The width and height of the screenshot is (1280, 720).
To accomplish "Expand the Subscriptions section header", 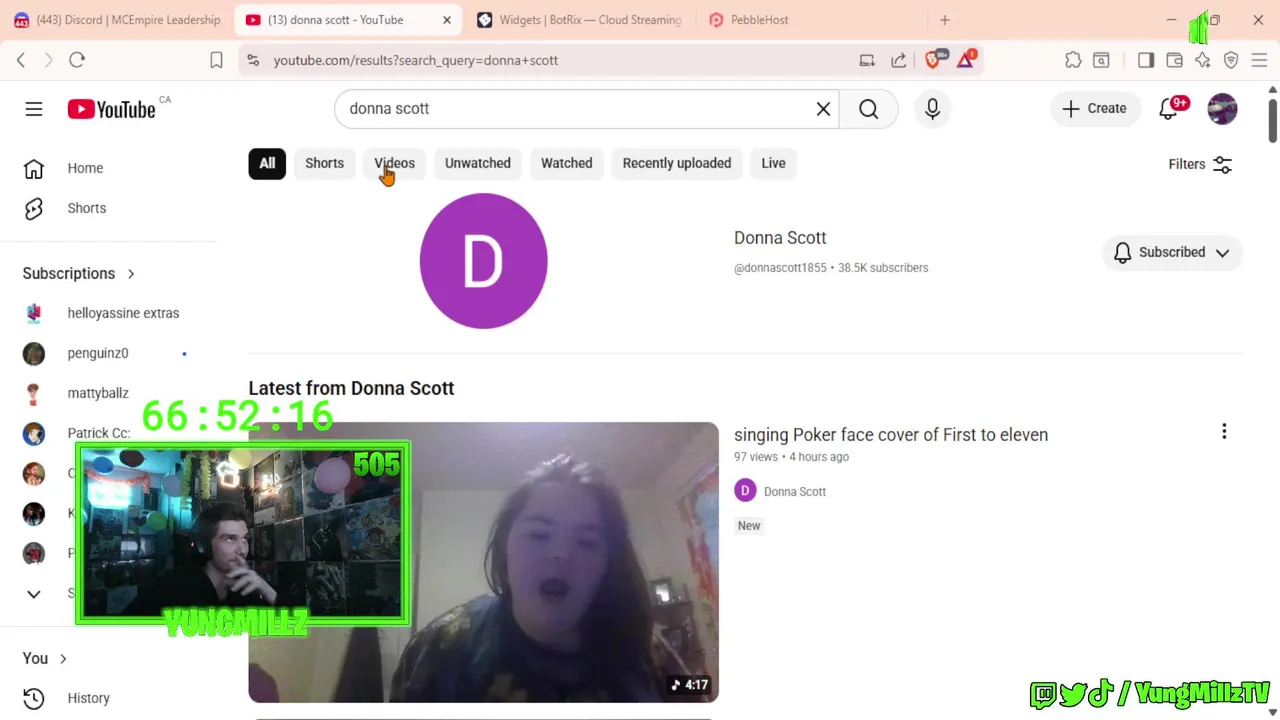I will click(79, 273).
